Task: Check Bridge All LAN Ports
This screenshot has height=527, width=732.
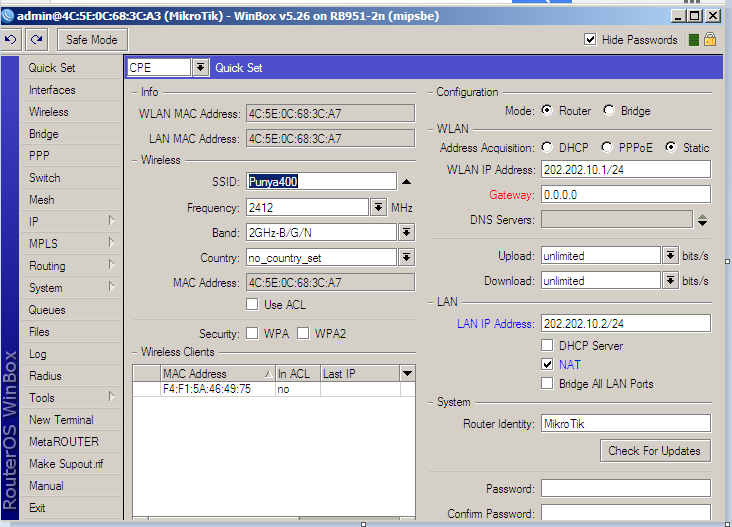Action: pos(547,383)
